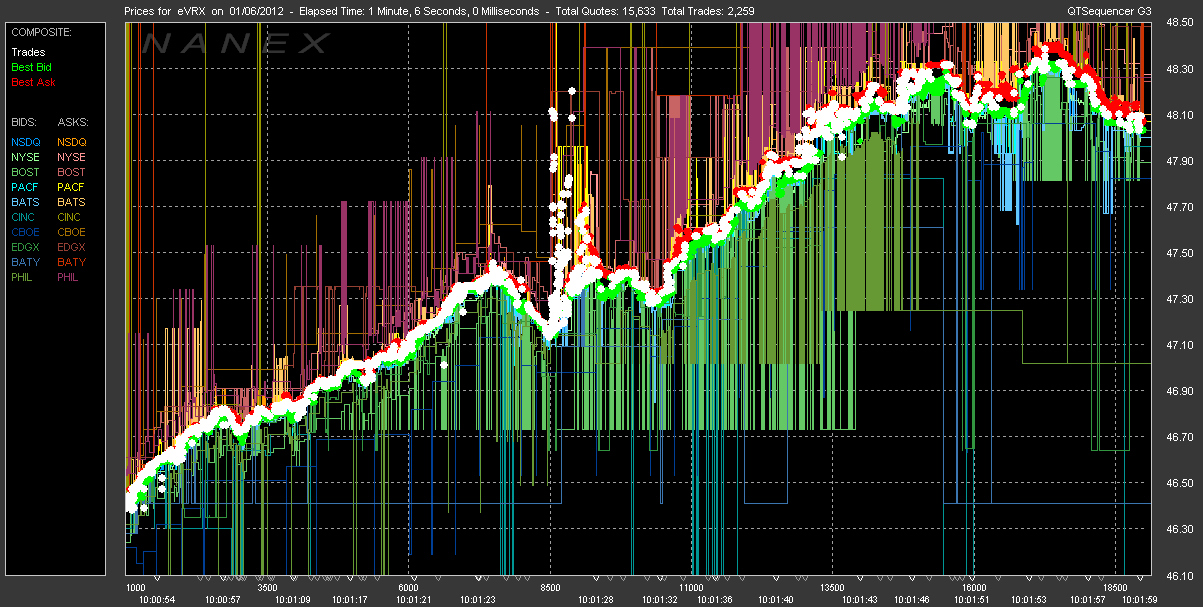Select PACF in the BIDS column
This screenshot has width=1203, height=607.
coord(25,187)
